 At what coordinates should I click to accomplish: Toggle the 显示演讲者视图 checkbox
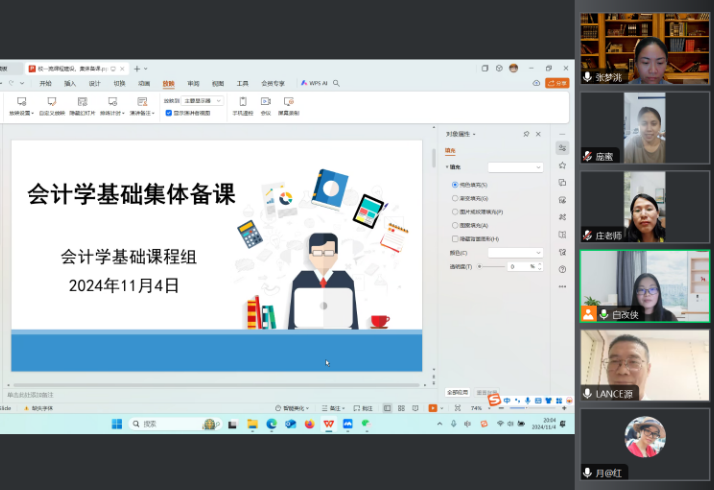pyautogui.click(x=169, y=113)
